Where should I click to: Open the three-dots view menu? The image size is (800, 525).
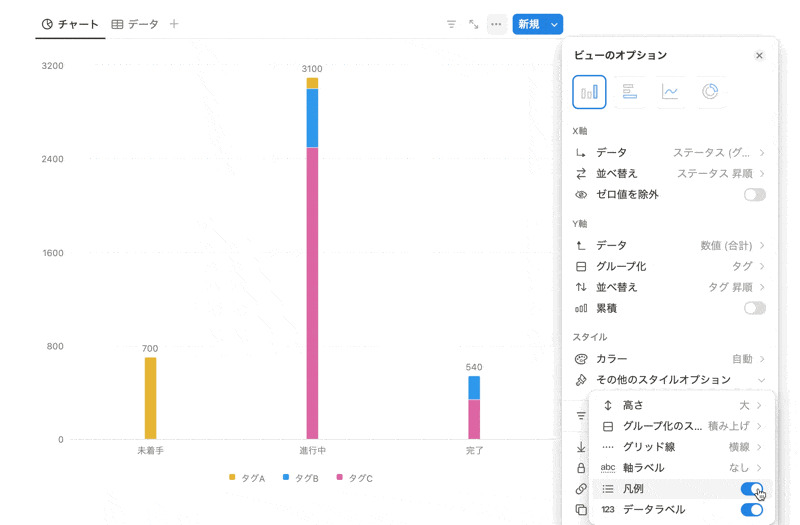(496, 24)
